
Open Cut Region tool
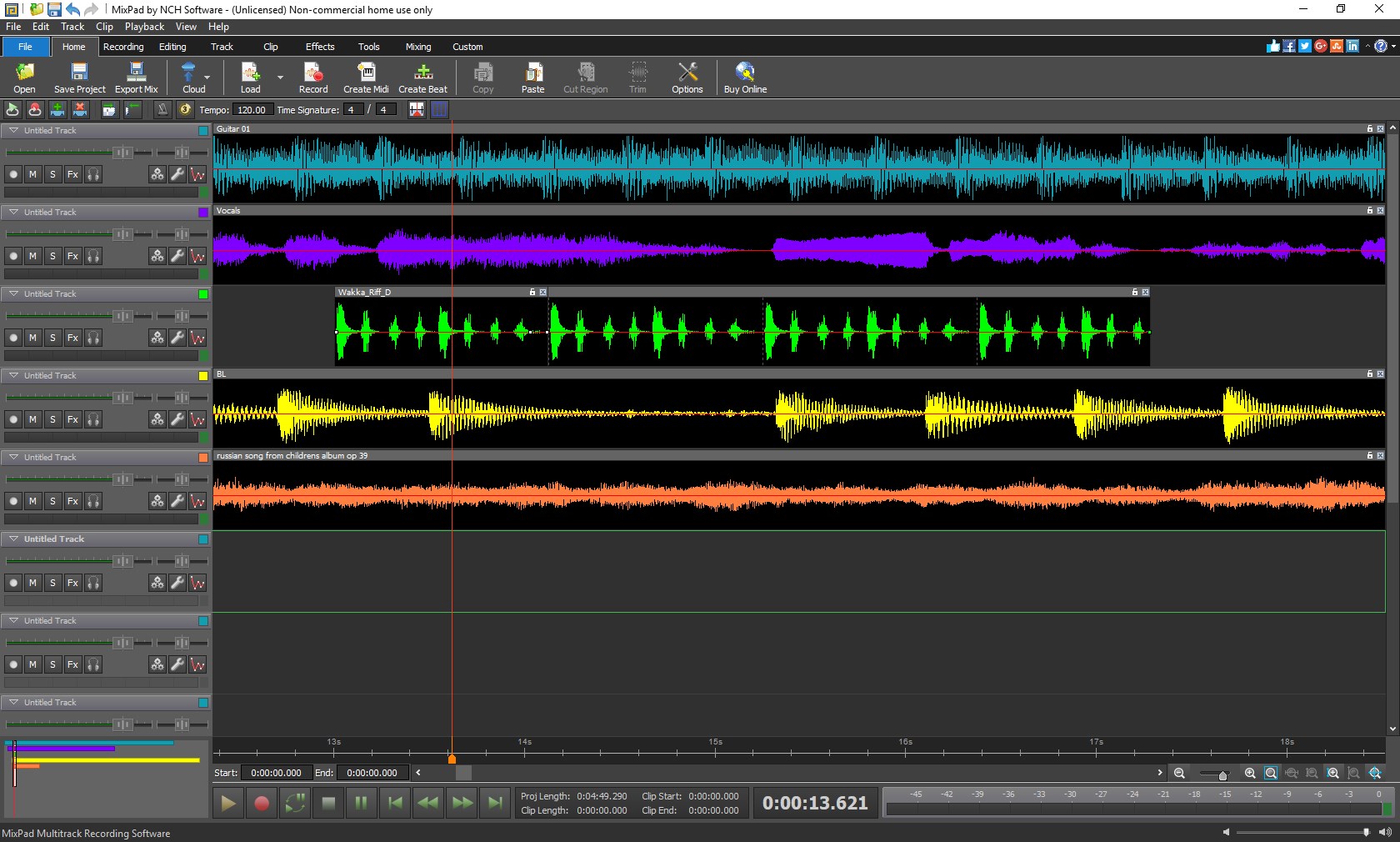[584, 78]
